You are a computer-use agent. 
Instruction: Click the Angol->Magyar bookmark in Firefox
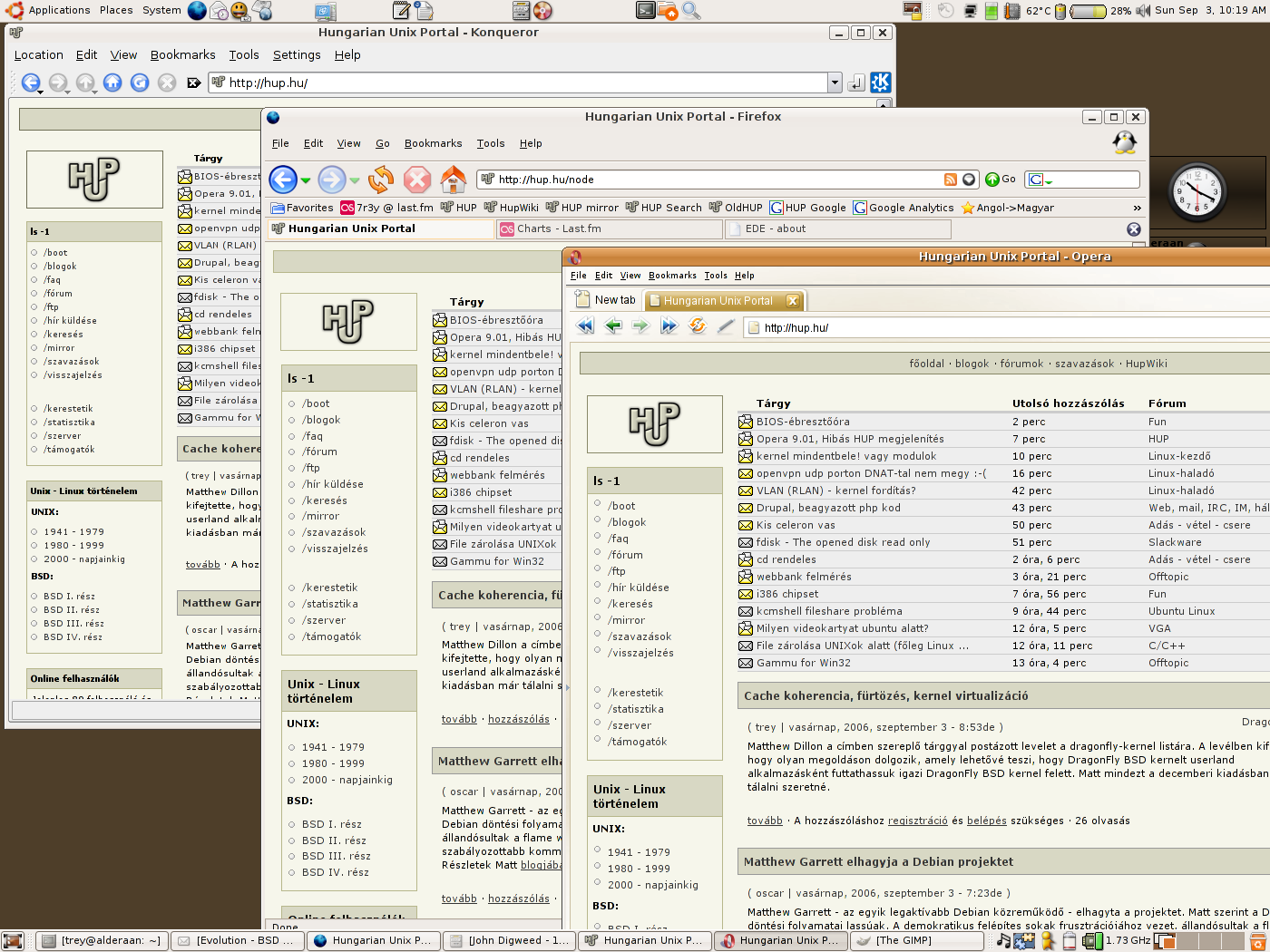(1008, 208)
